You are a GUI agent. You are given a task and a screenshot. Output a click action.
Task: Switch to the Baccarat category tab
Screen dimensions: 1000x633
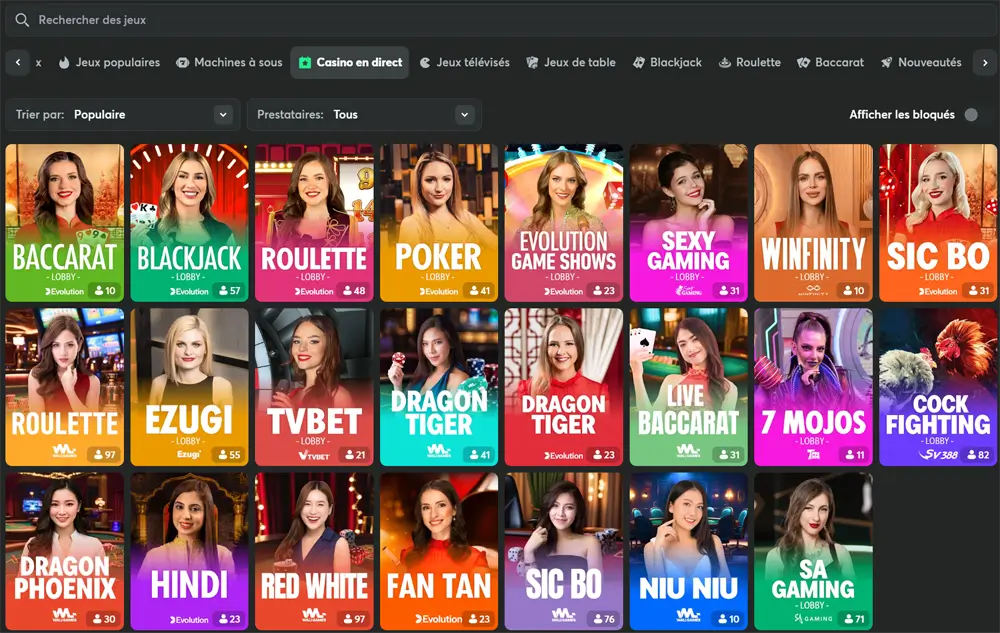pyautogui.click(x=830, y=62)
